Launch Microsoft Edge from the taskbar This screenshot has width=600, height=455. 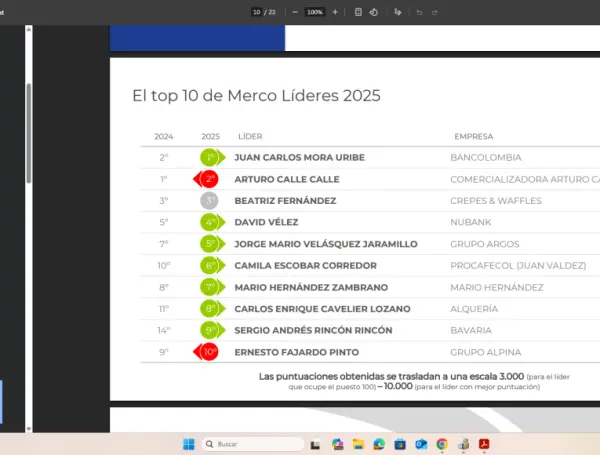click(379, 444)
